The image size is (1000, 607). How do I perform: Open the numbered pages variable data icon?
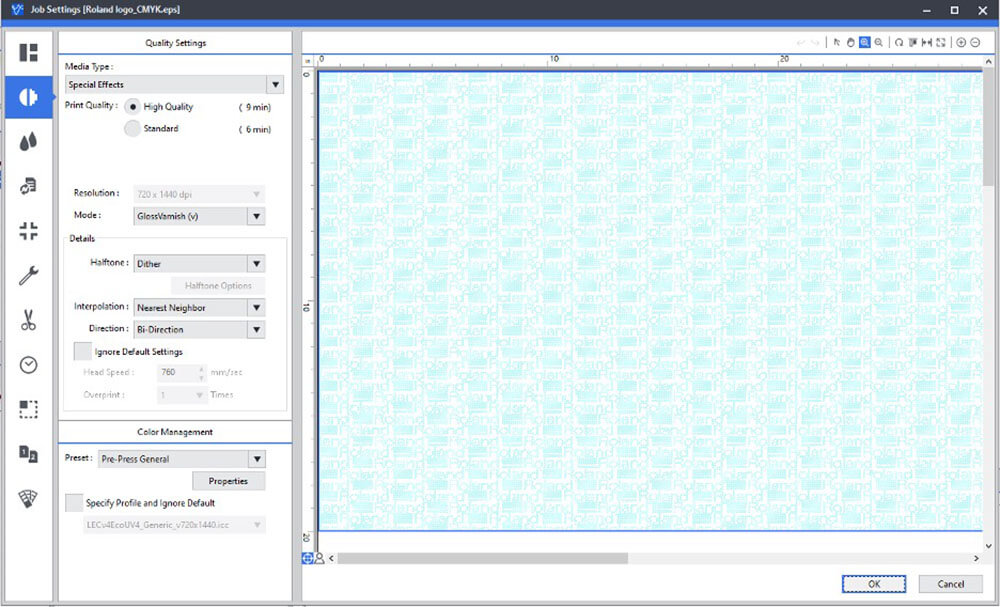coord(28,454)
